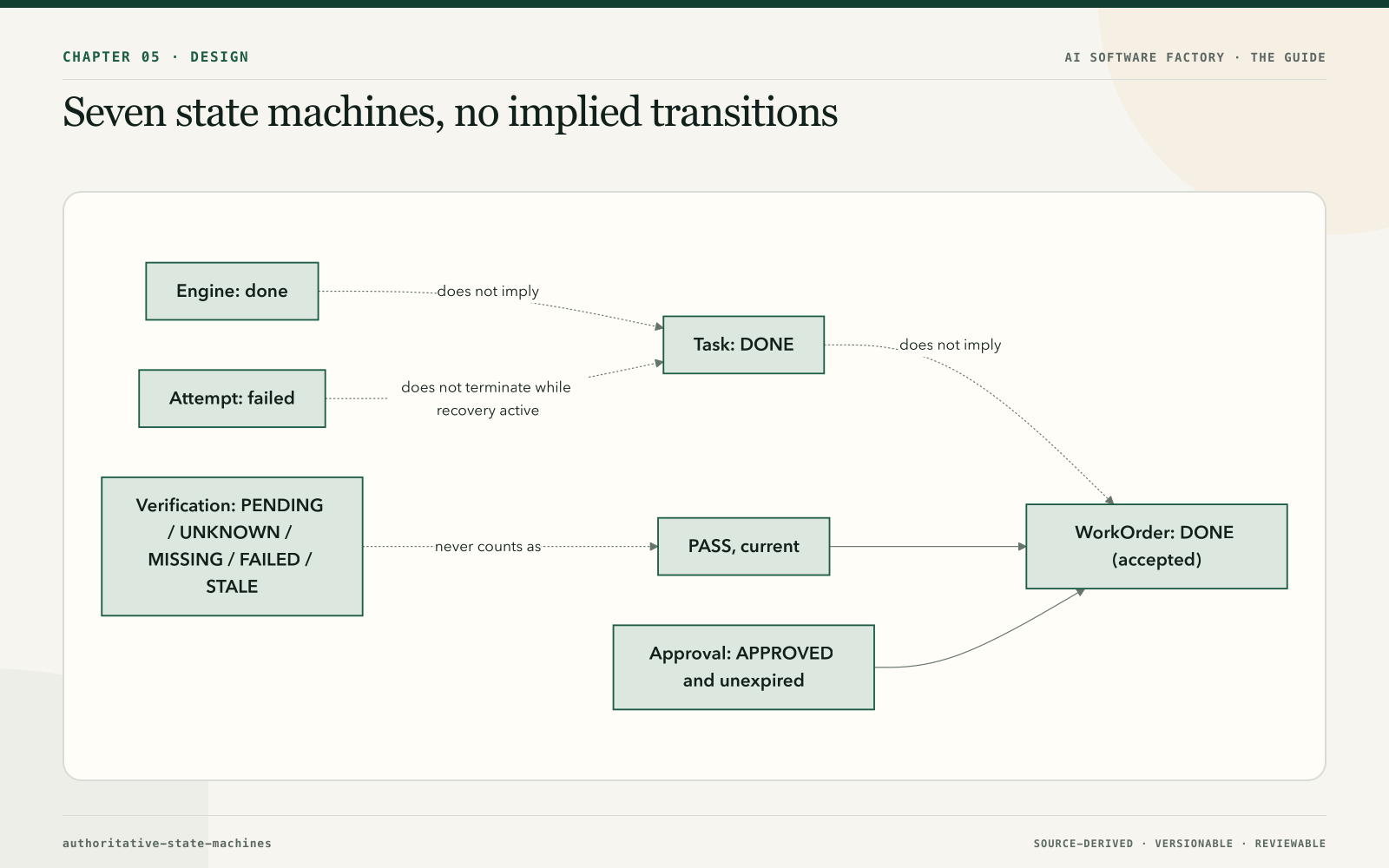The width and height of the screenshot is (1389, 868).
Task: Select the slide title 'Seven state machines'
Action: tap(450, 112)
